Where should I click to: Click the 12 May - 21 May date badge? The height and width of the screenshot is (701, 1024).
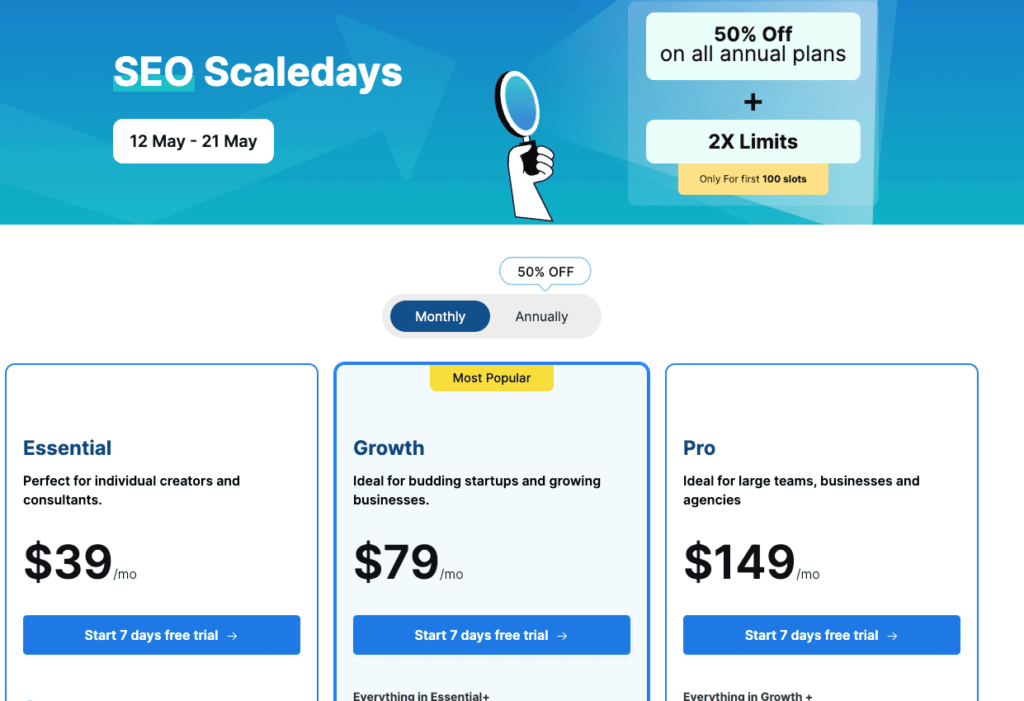pyautogui.click(x=193, y=141)
